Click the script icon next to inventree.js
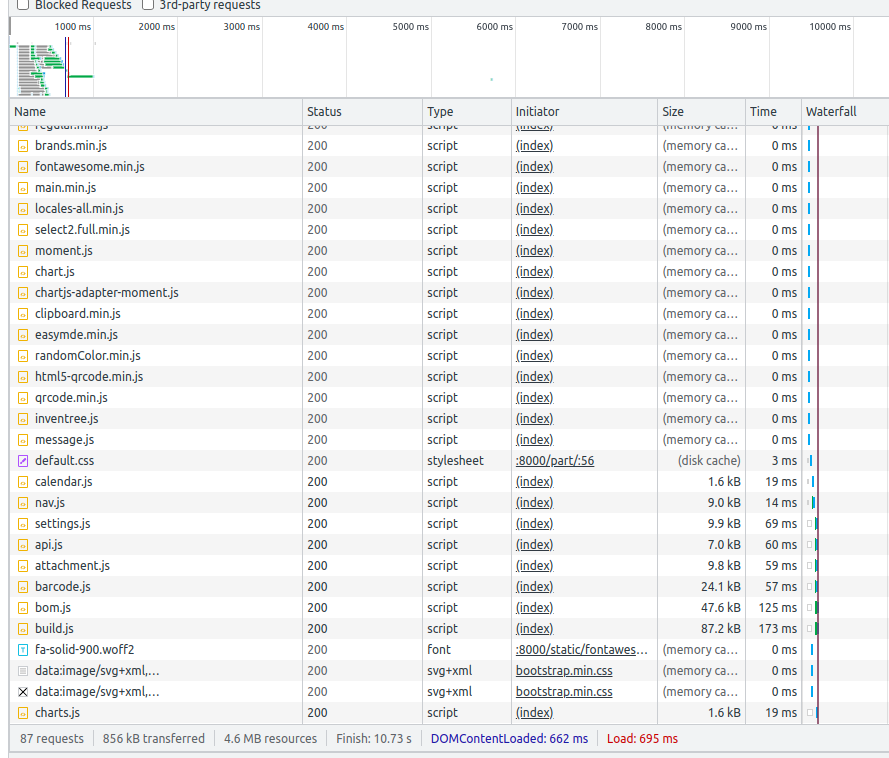Viewport: 889px width, 758px height. click(23, 418)
